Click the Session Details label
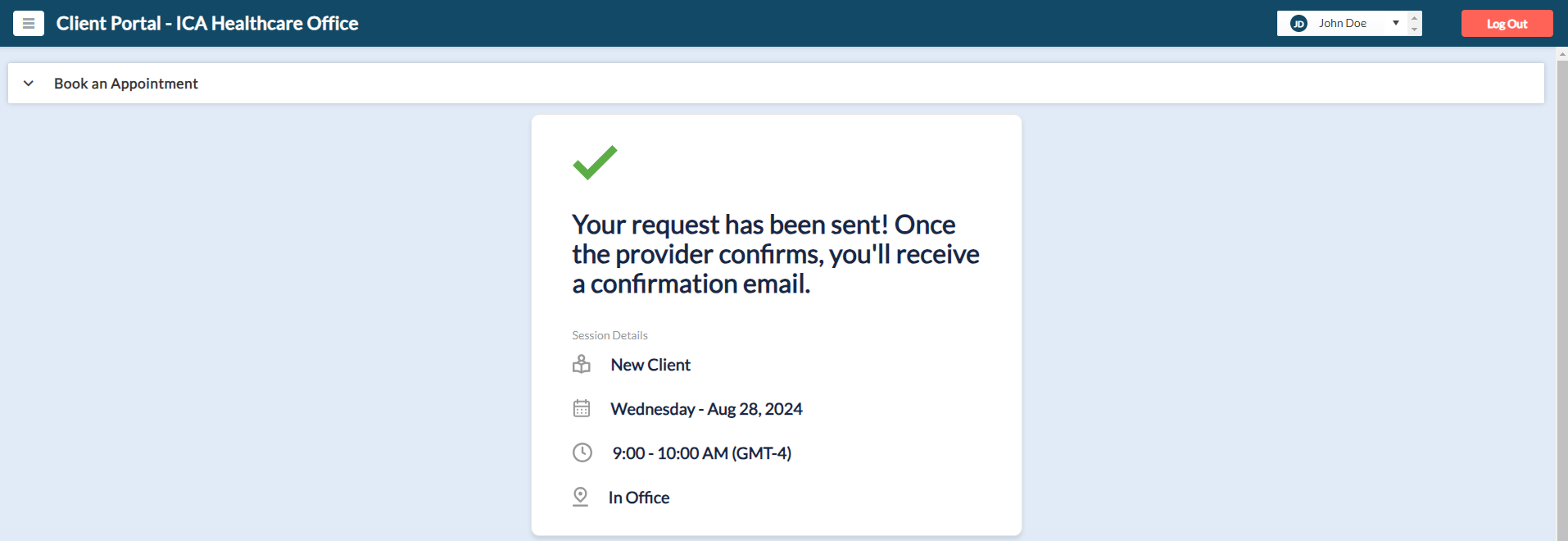This screenshot has height=541, width=1568. click(610, 335)
